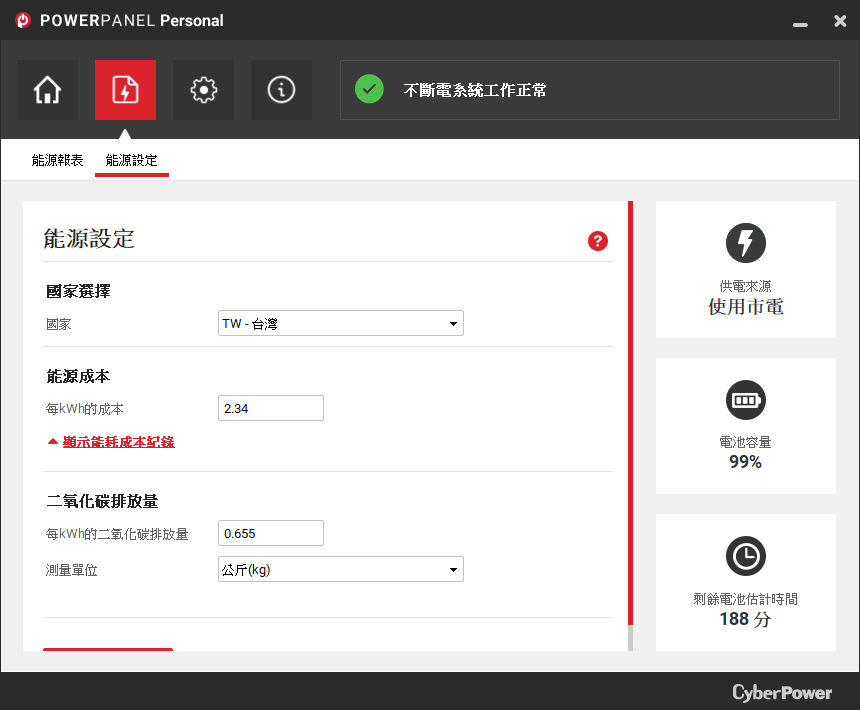Open the information icon
The height and width of the screenshot is (710, 860).
coord(281,90)
